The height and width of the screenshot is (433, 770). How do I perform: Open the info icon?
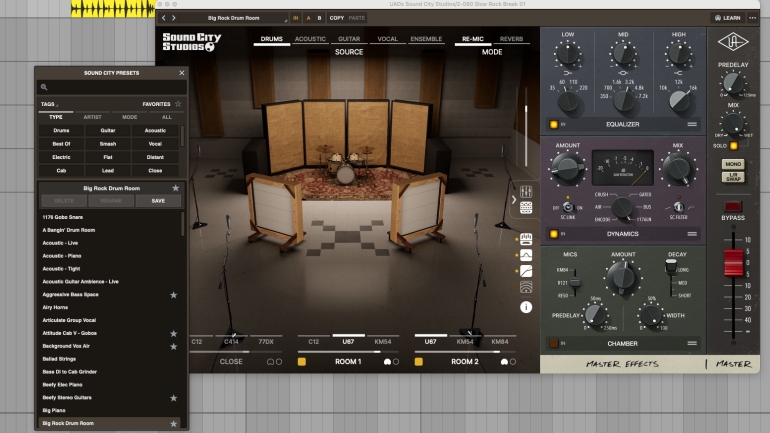click(526, 307)
